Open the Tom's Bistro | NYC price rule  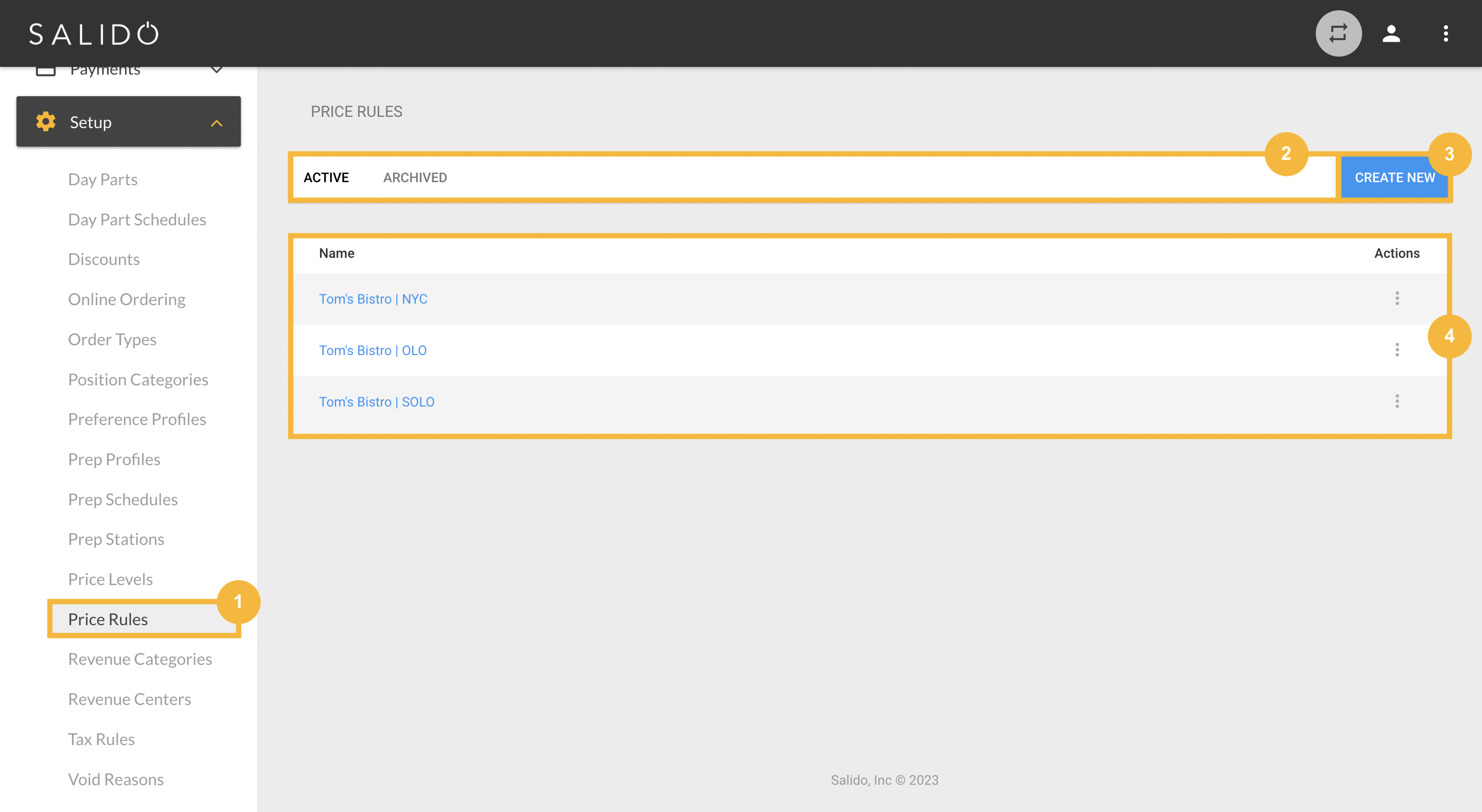pyautogui.click(x=373, y=298)
